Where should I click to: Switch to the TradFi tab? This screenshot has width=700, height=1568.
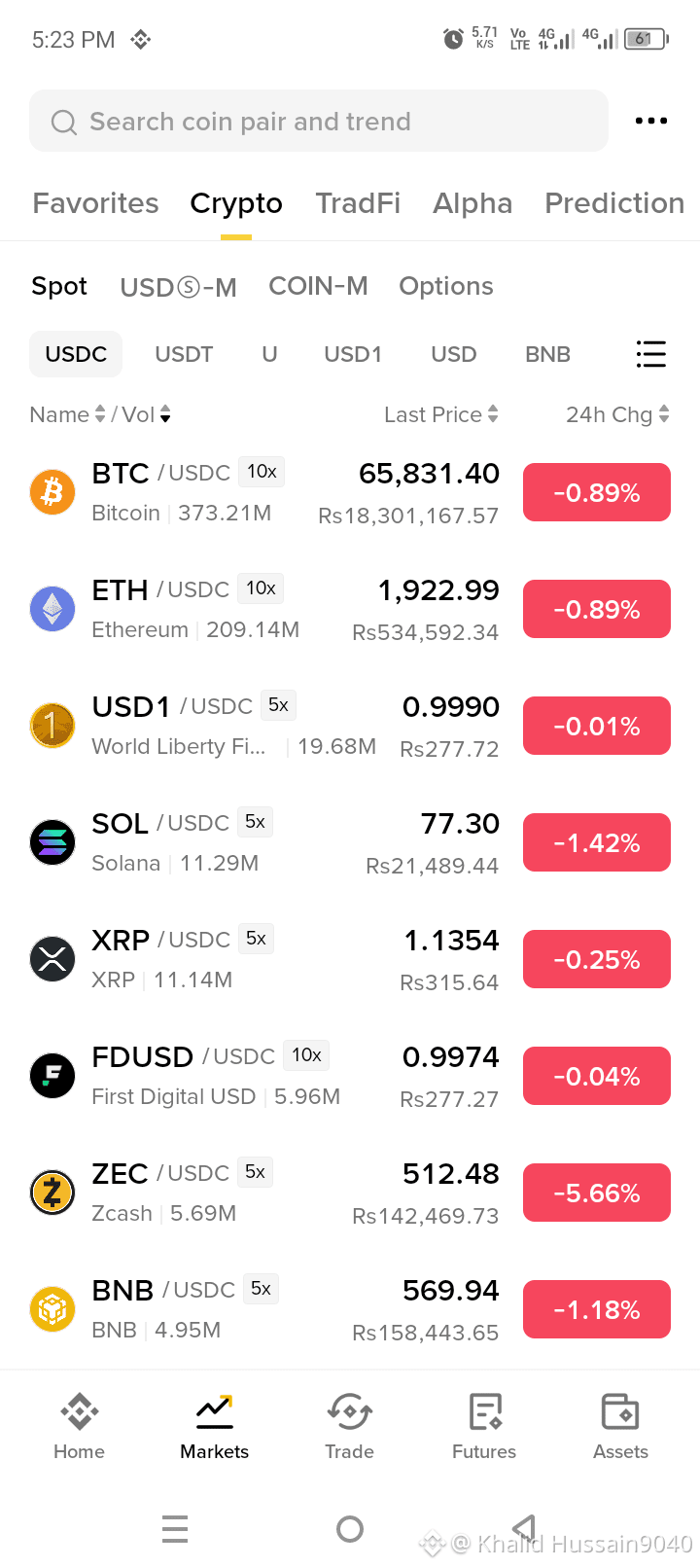[x=358, y=203]
